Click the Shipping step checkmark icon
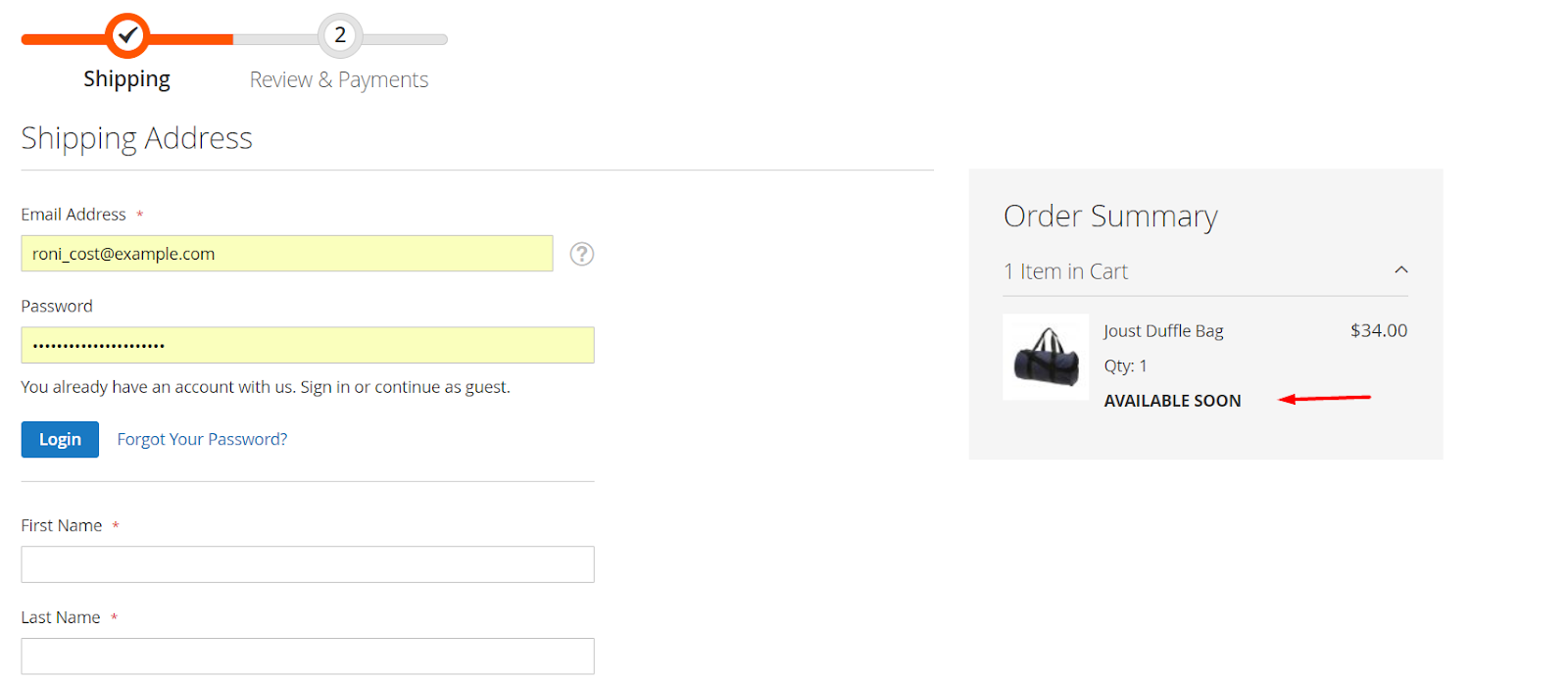1568x681 pixels. [x=127, y=36]
